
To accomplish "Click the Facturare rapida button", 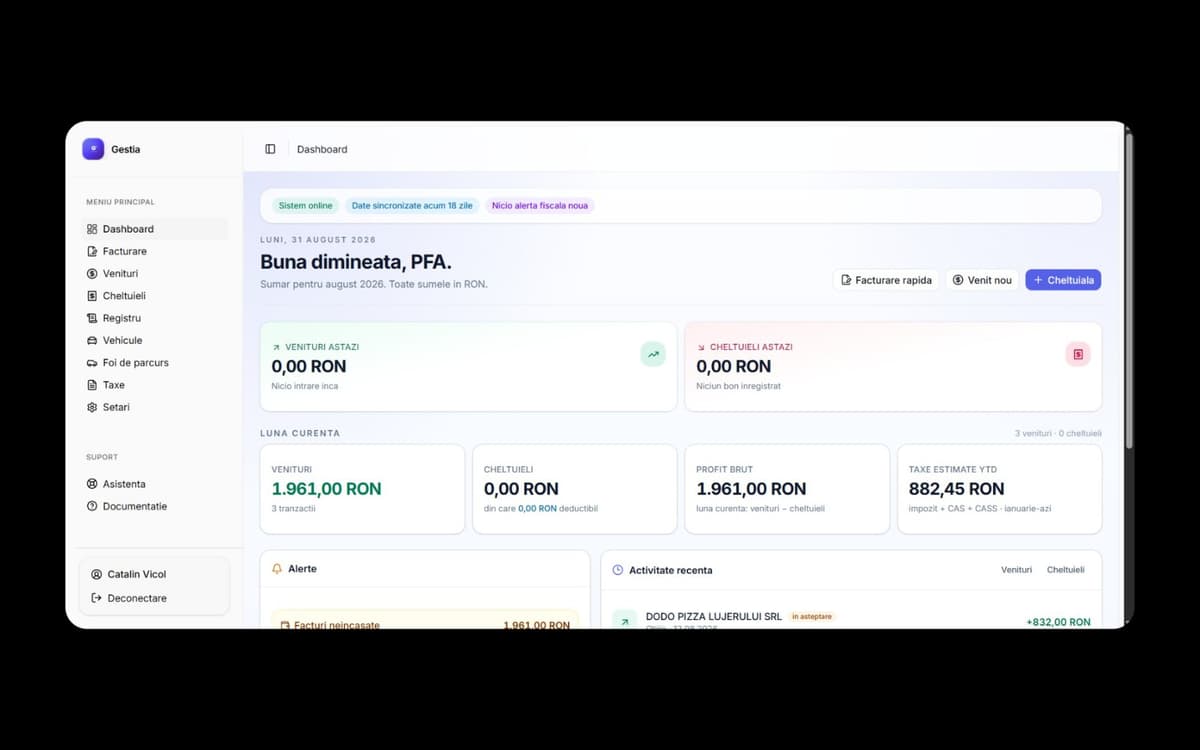I will [x=886, y=280].
